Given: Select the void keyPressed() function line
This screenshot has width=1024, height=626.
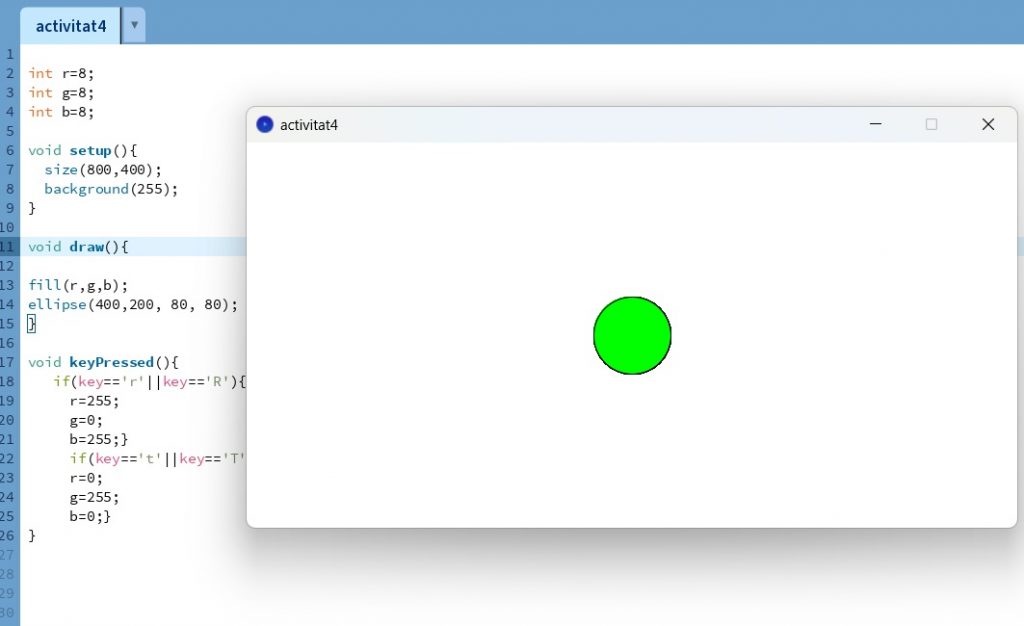Looking at the screenshot, I should (x=103, y=362).
